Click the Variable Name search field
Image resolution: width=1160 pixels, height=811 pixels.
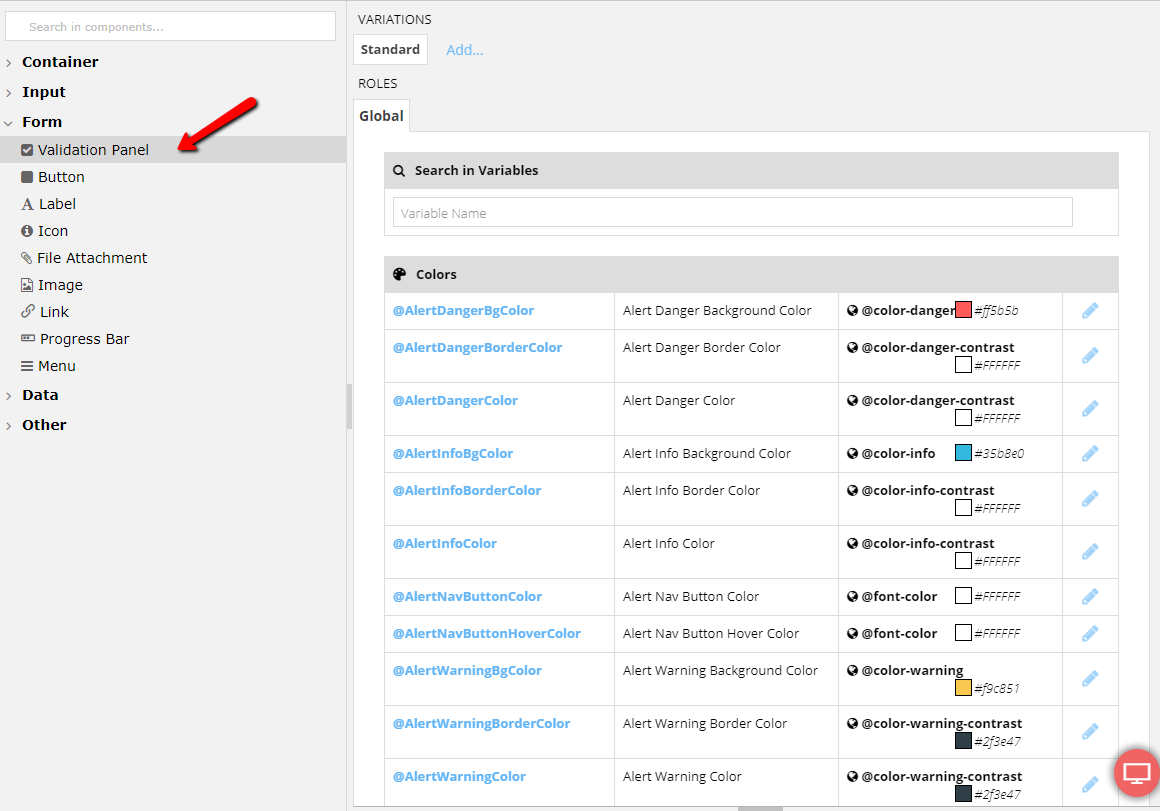(732, 213)
